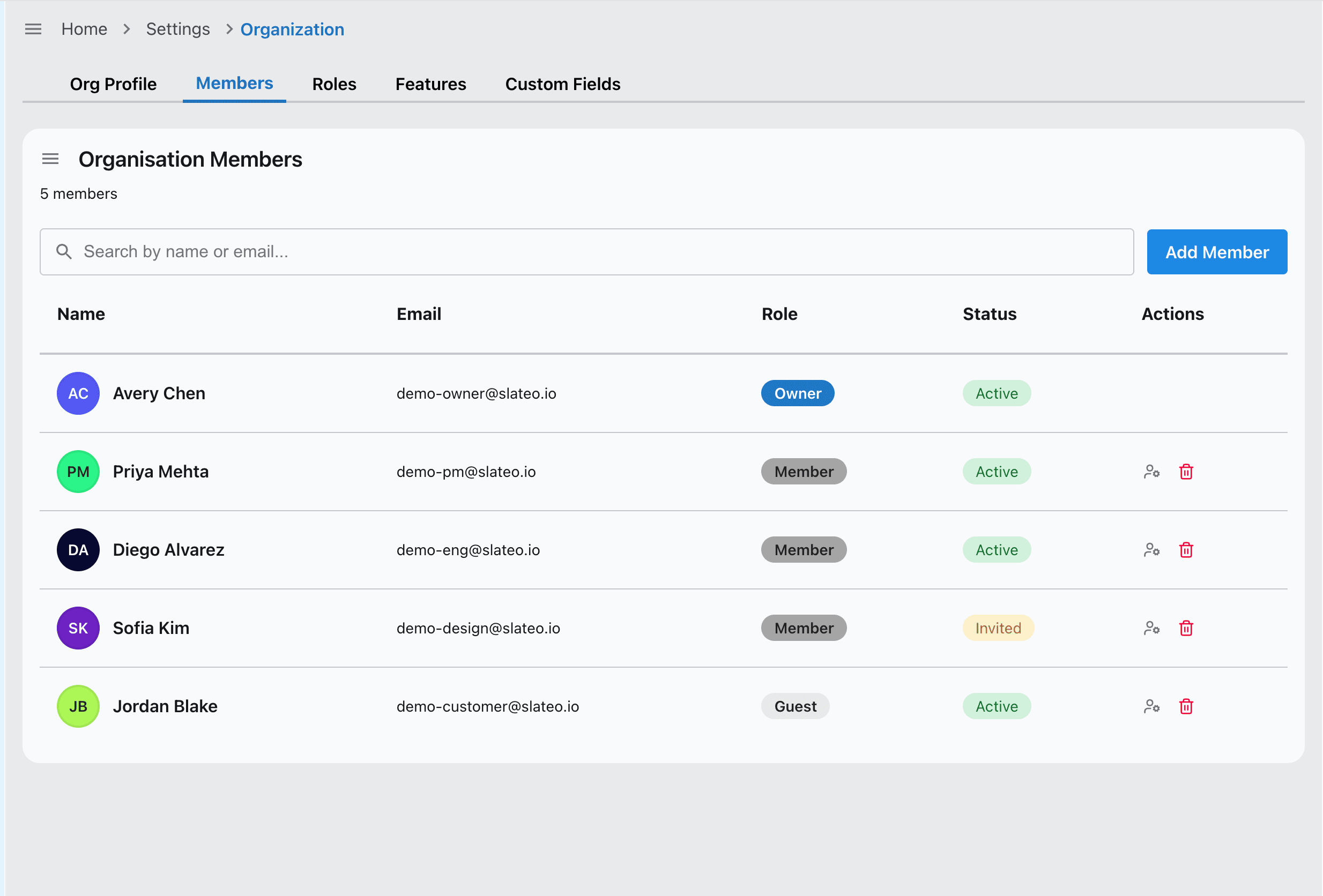Select the name Avery Chen
Image resolution: width=1323 pixels, height=896 pixels.
tap(159, 393)
